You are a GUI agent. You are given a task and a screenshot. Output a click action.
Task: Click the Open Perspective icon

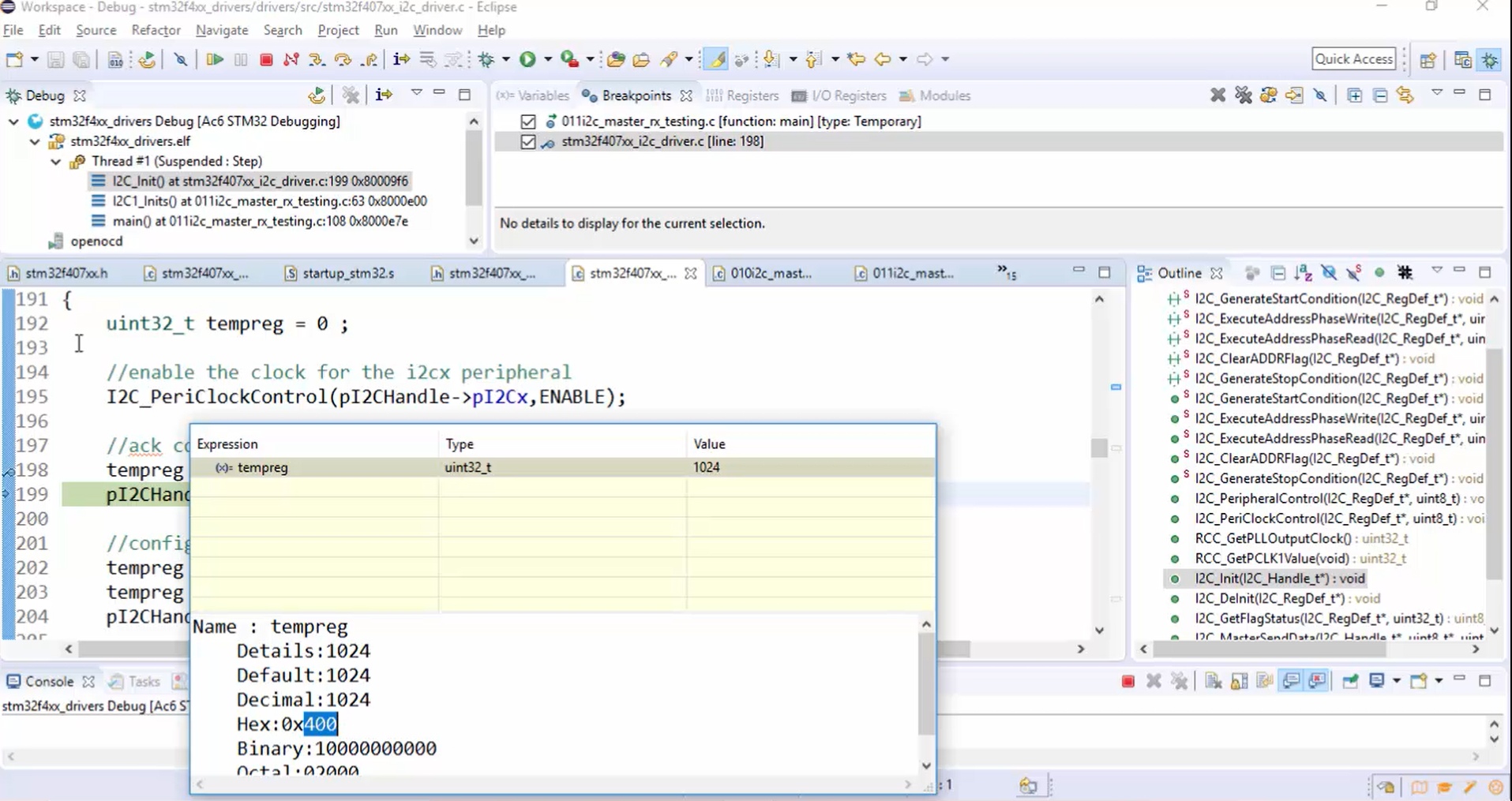coord(1428,59)
